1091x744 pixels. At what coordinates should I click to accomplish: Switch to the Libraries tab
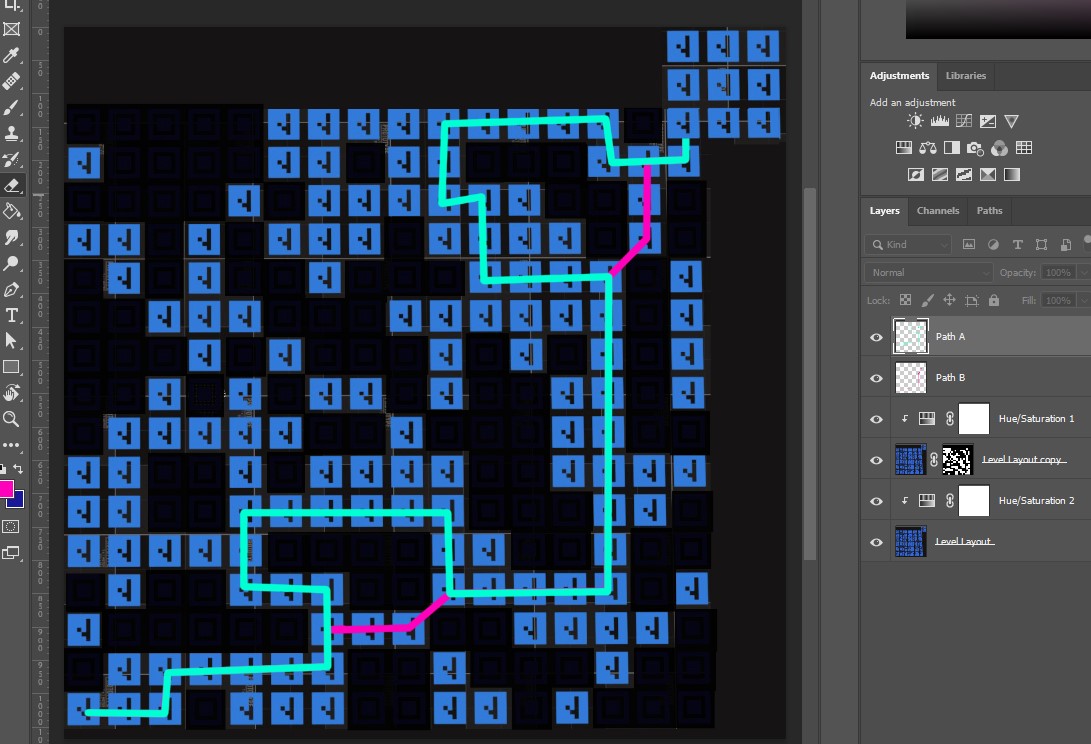coord(966,76)
